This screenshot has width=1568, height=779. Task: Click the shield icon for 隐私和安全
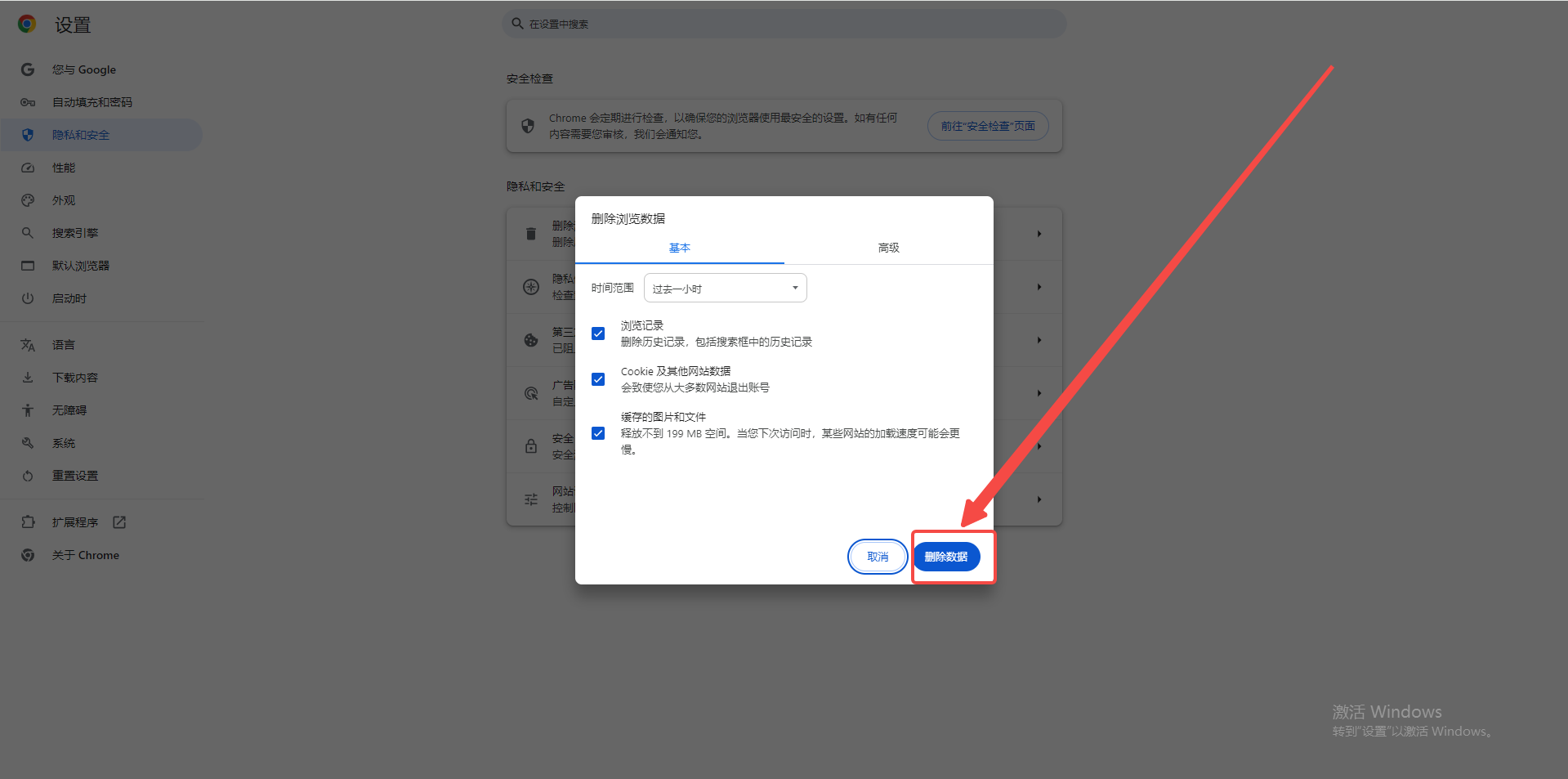pos(28,135)
